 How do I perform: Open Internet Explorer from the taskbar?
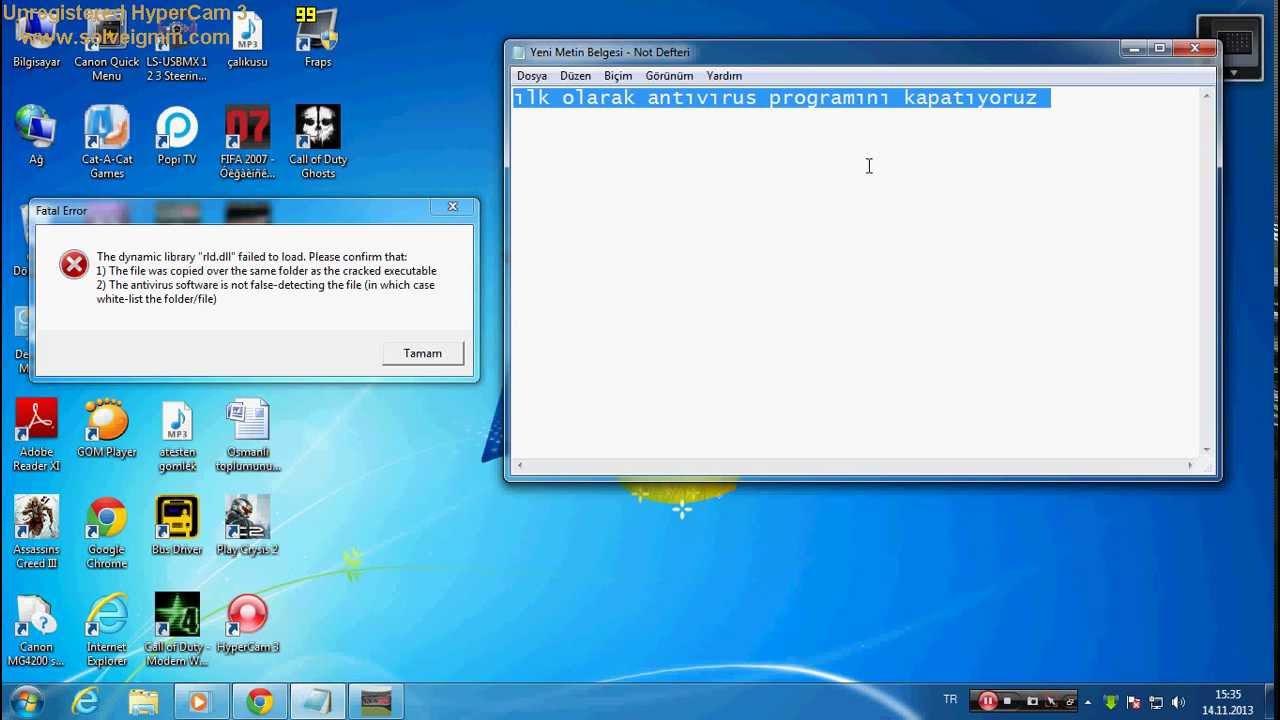point(85,702)
